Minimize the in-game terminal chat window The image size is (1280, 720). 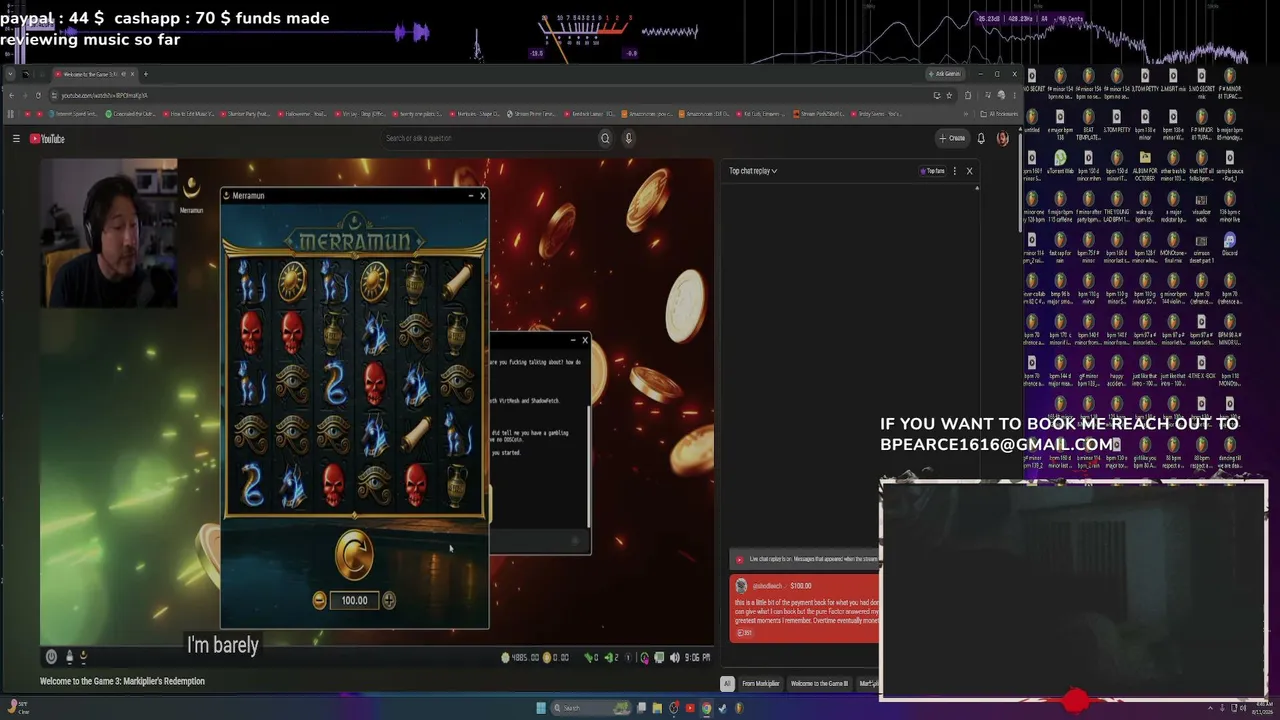click(573, 340)
